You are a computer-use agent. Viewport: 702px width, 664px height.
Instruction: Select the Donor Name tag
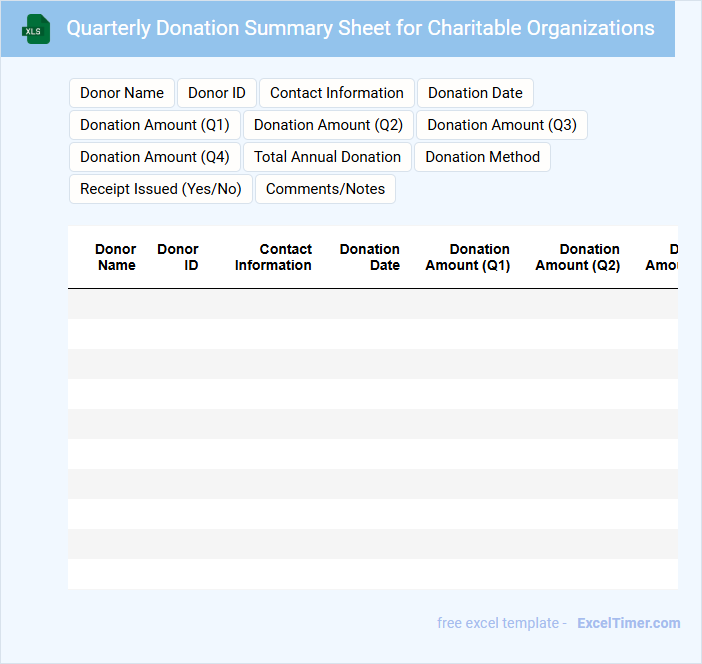122,93
